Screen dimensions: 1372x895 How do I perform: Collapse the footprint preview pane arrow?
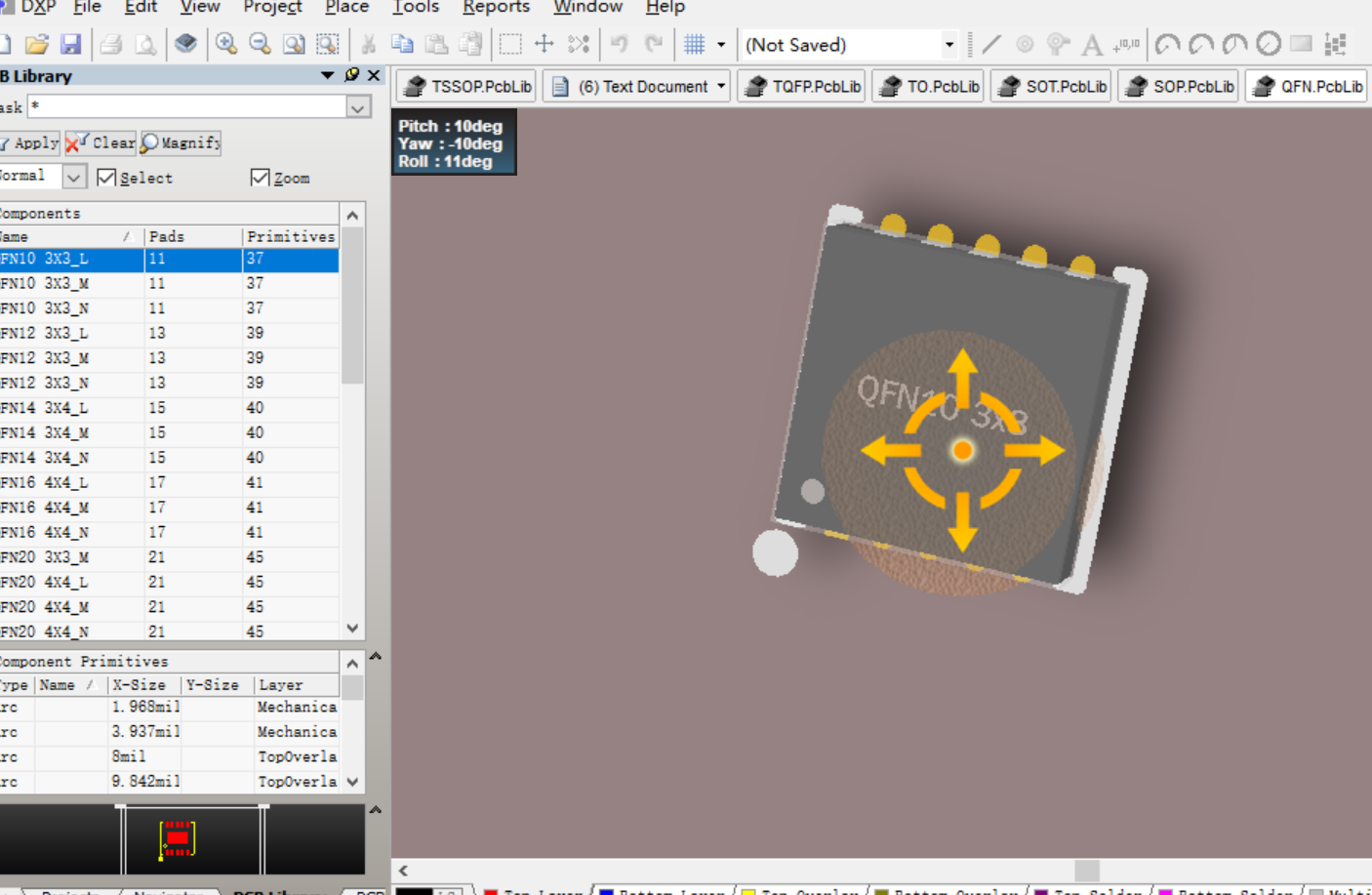[376, 810]
